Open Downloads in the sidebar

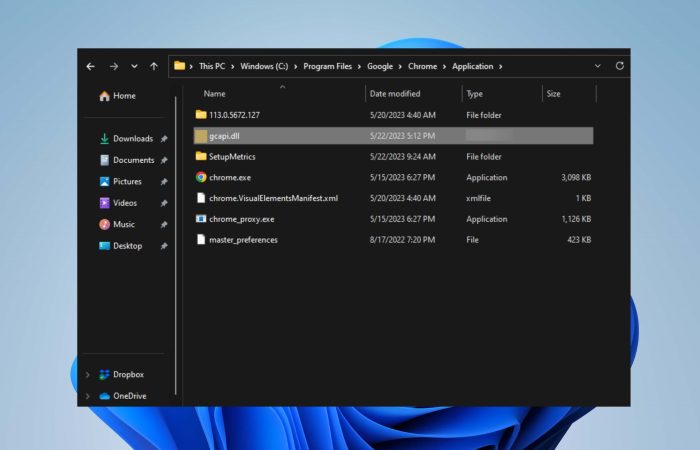133,139
